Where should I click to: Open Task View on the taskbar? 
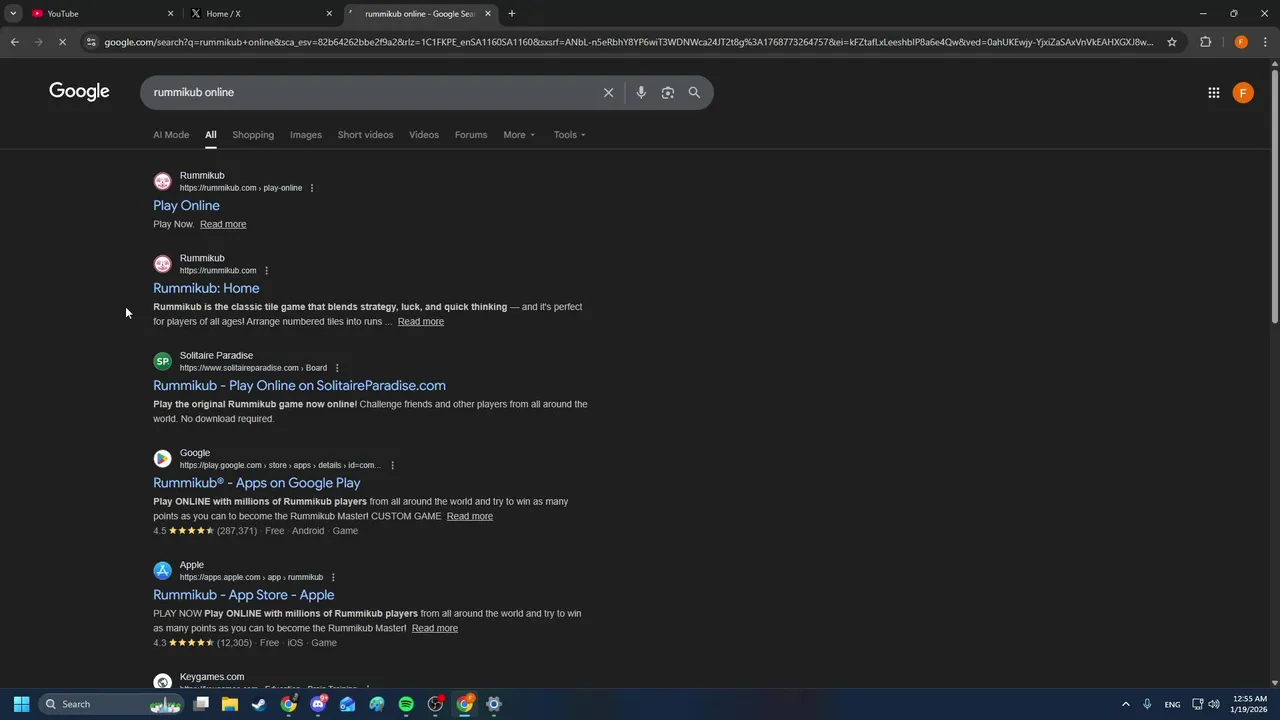tap(201, 704)
